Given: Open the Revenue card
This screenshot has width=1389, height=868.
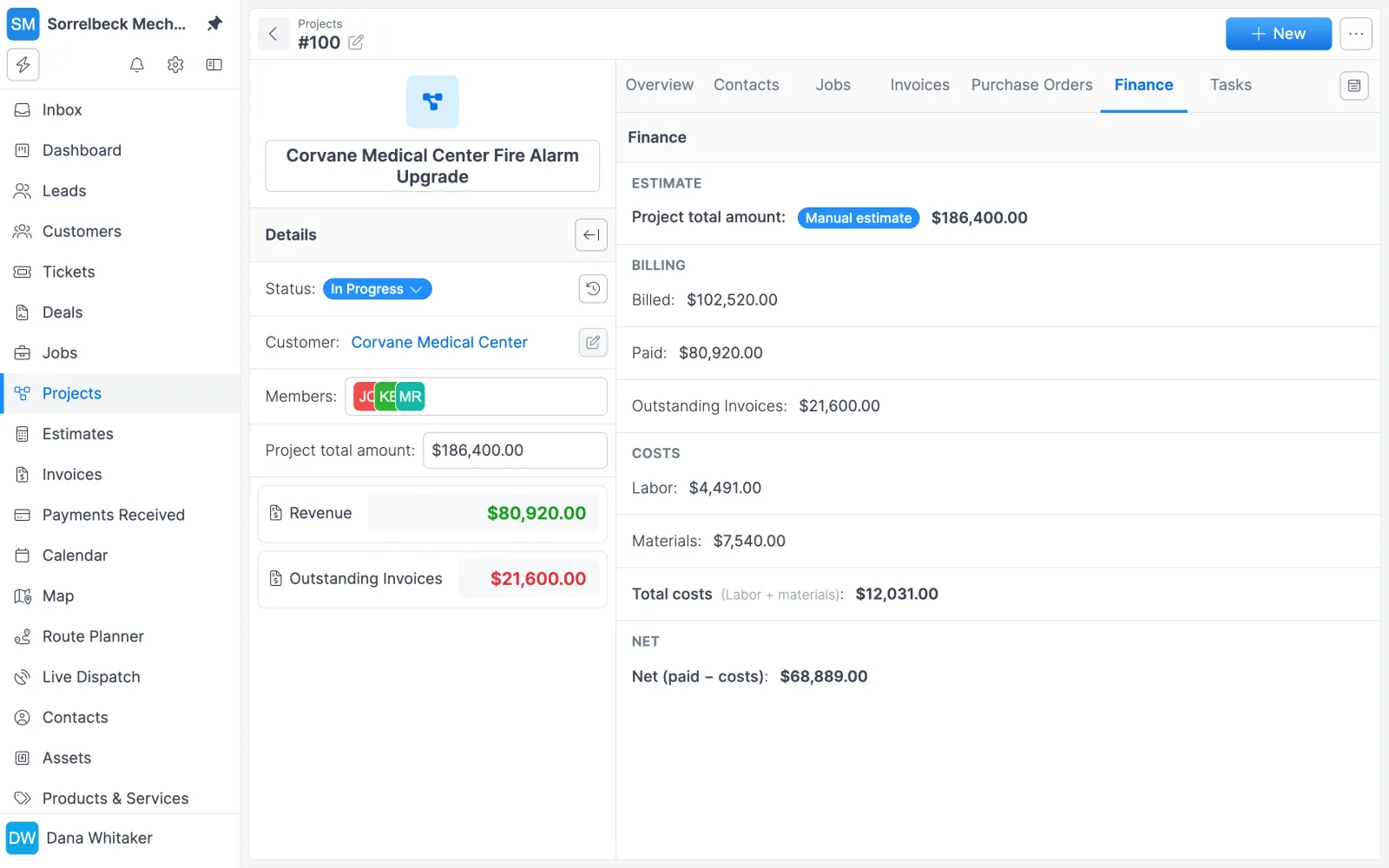Looking at the screenshot, I should tap(432, 514).
